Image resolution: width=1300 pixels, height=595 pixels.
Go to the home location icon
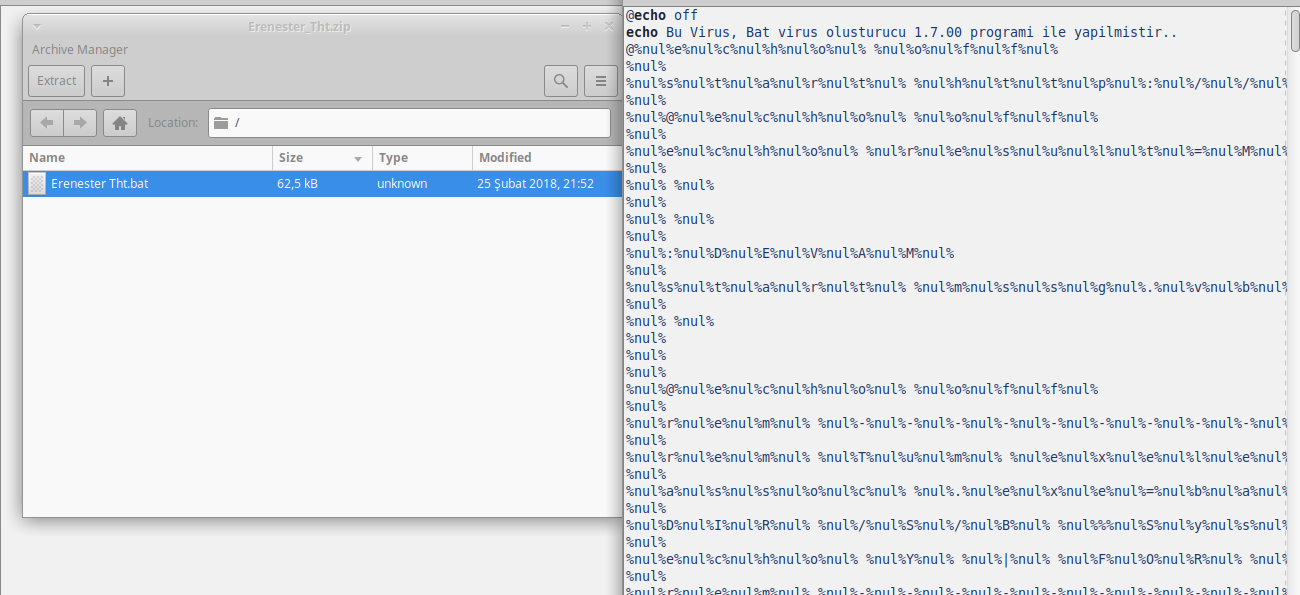[120, 123]
